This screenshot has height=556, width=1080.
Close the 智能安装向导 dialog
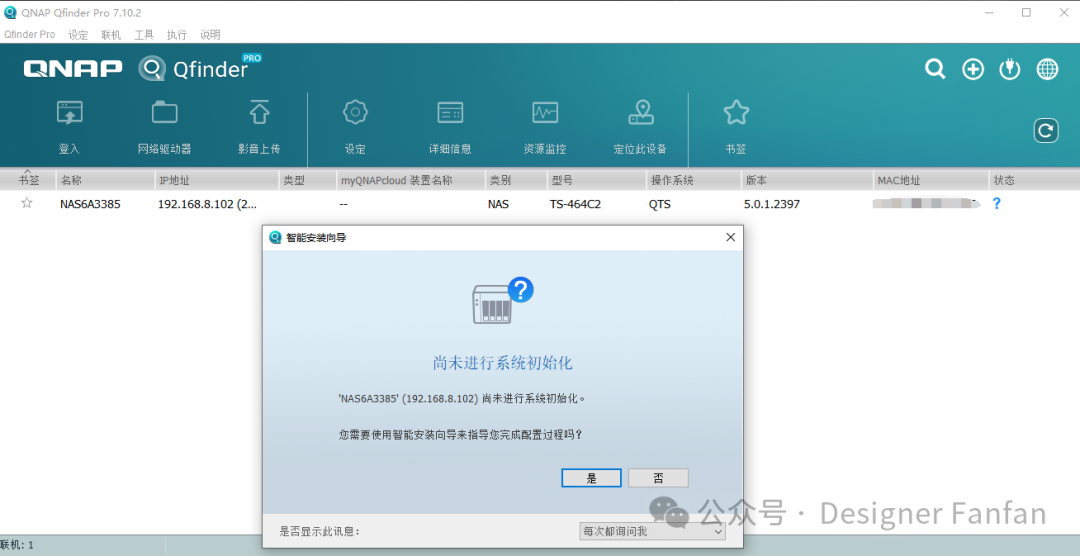pyautogui.click(x=730, y=237)
